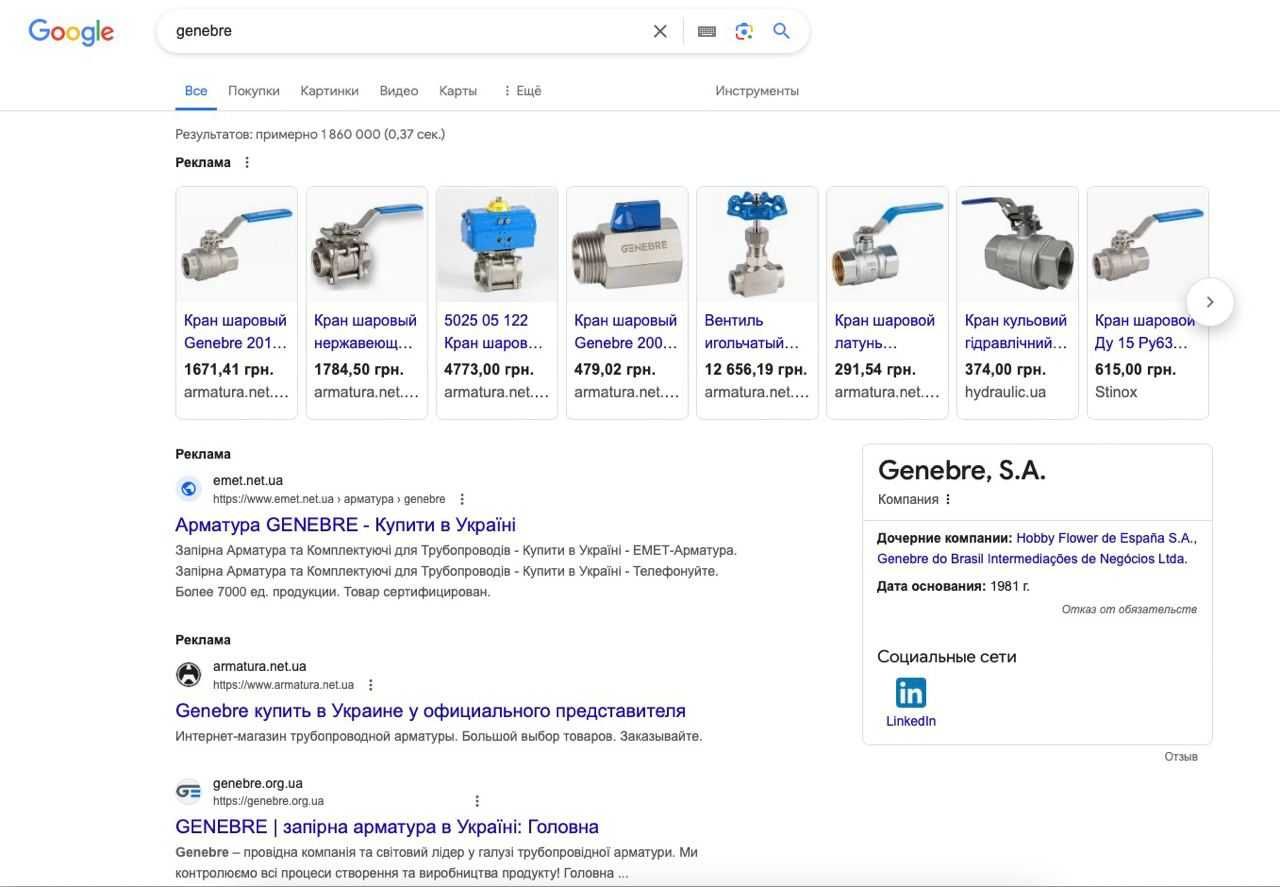This screenshot has height=887, width=1280.
Task: Open brass valve image priced 291,54 грн.
Action: [887, 245]
